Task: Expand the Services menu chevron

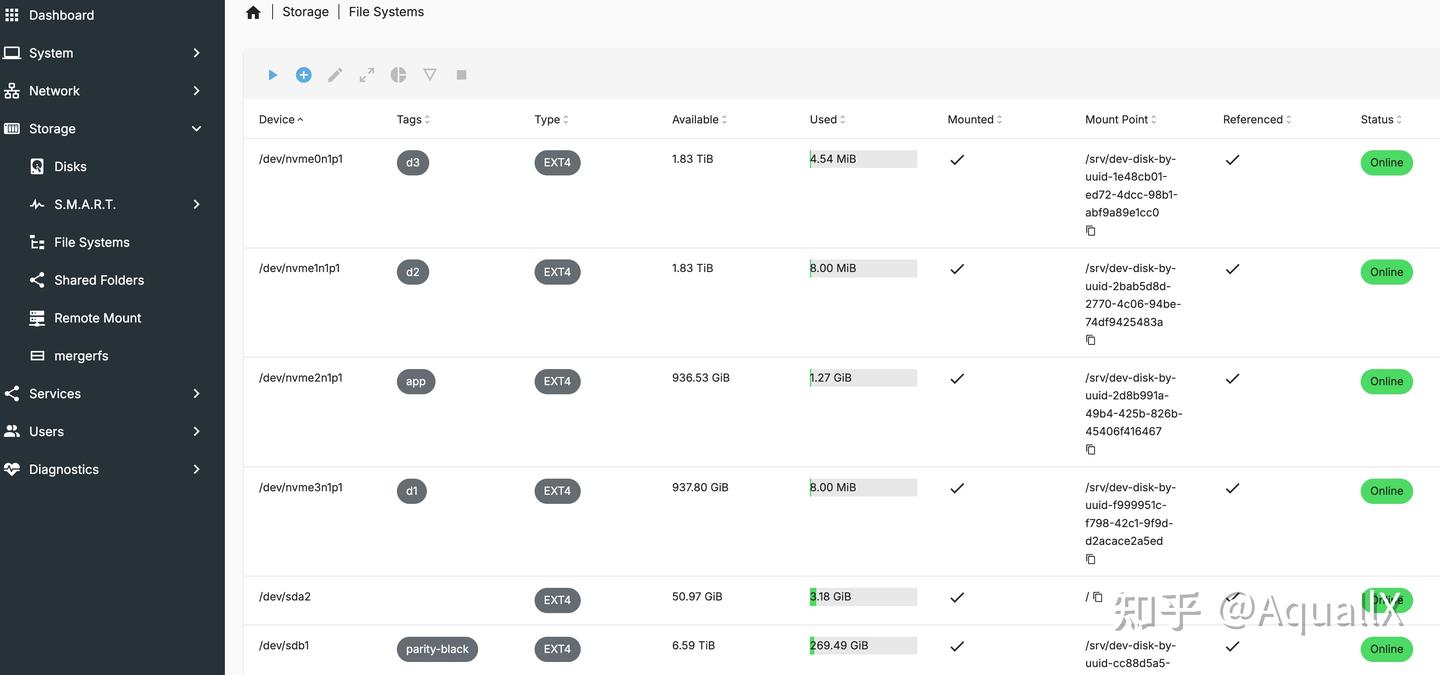Action: coord(196,394)
